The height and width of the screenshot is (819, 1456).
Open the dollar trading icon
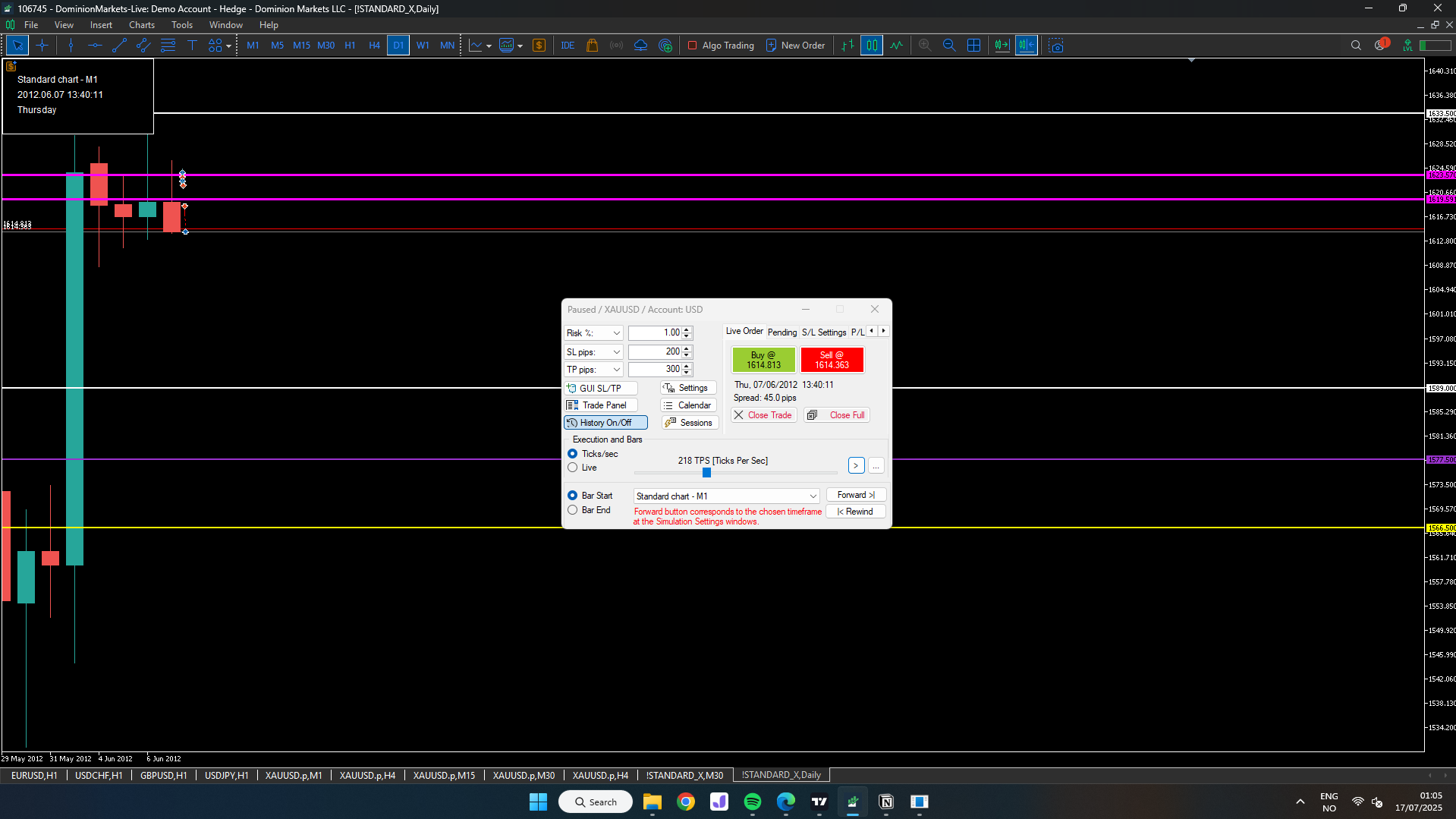pyautogui.click(x=539, y=46)
